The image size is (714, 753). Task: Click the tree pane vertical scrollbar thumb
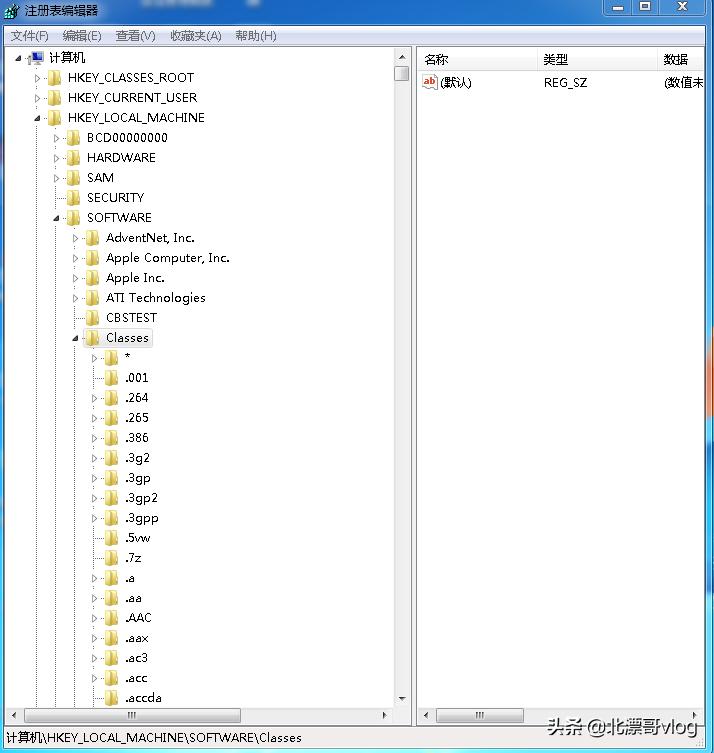point(402,73)
